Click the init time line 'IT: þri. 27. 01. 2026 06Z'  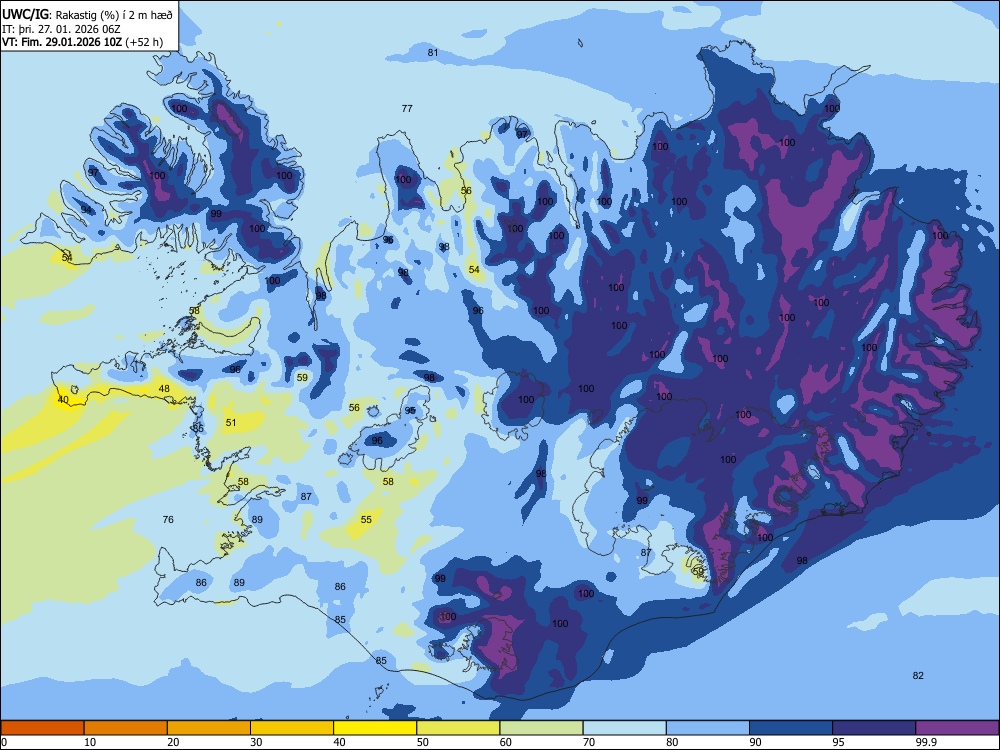click(x=61, y=29)
